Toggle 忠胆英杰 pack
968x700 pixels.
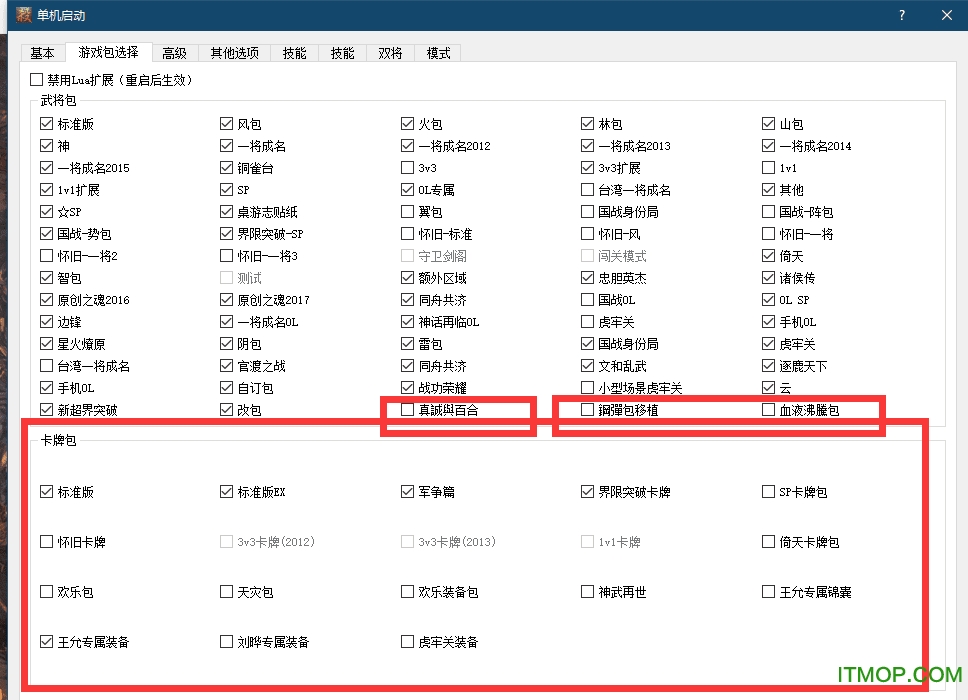[588, 278]
